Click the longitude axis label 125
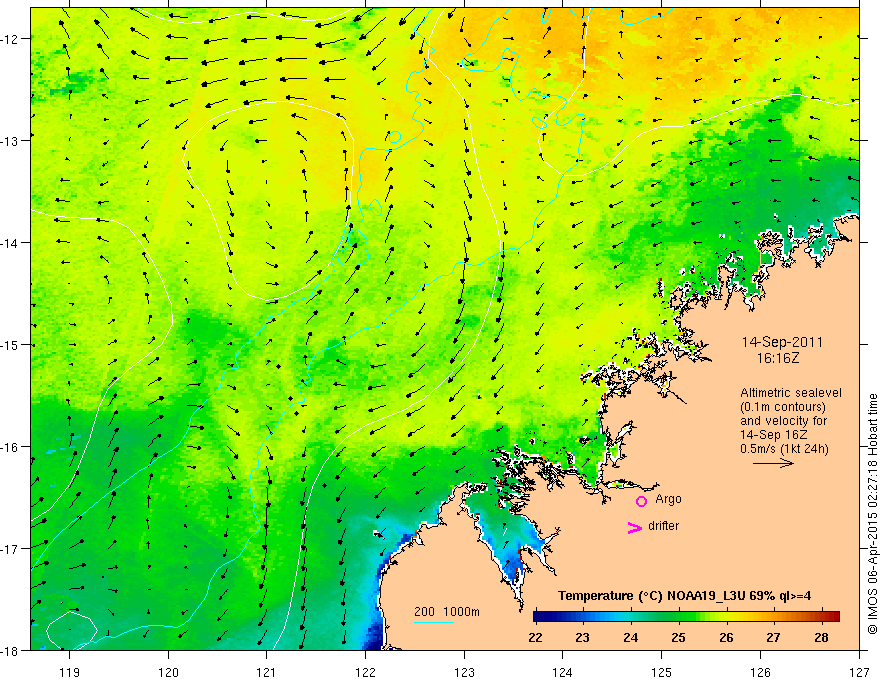Screen dimensions: 880x680 click(662, 672)
